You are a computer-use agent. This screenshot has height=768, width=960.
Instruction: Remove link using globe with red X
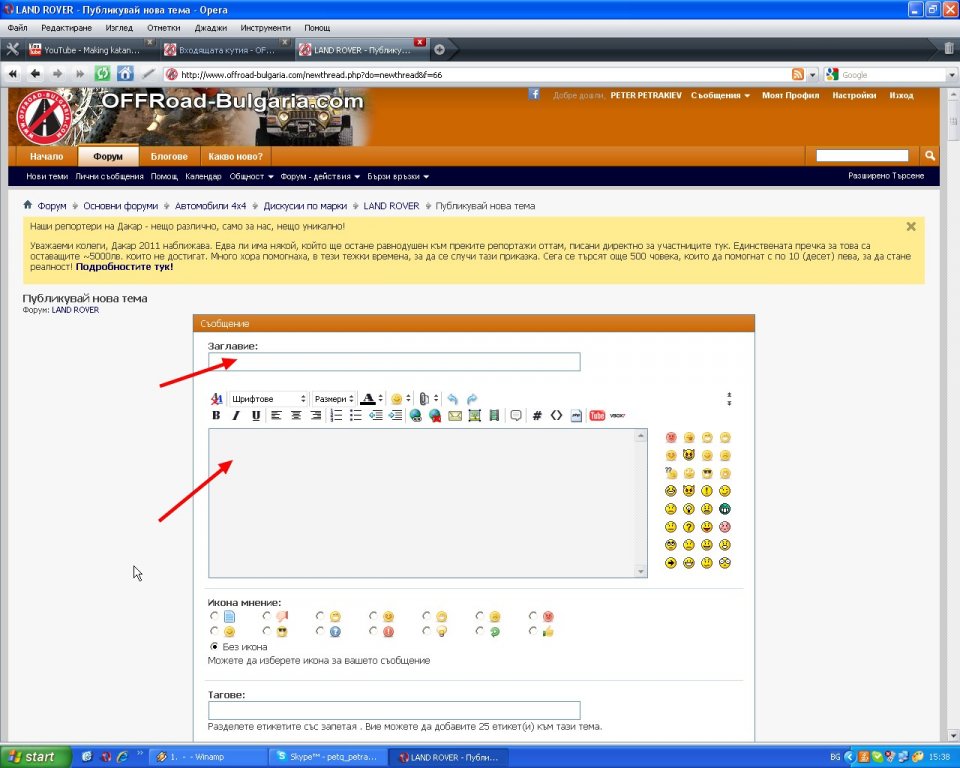click(x=435, y=416)
